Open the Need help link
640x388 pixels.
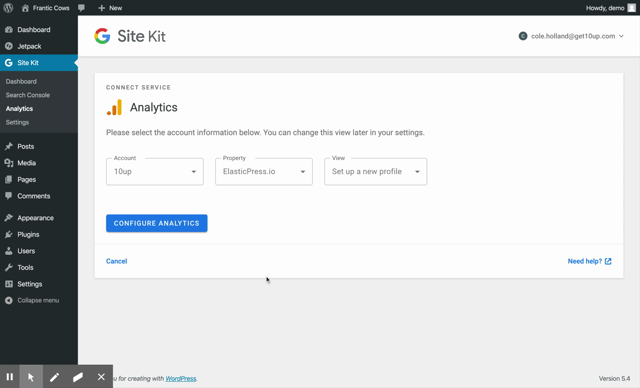[589, 261]
